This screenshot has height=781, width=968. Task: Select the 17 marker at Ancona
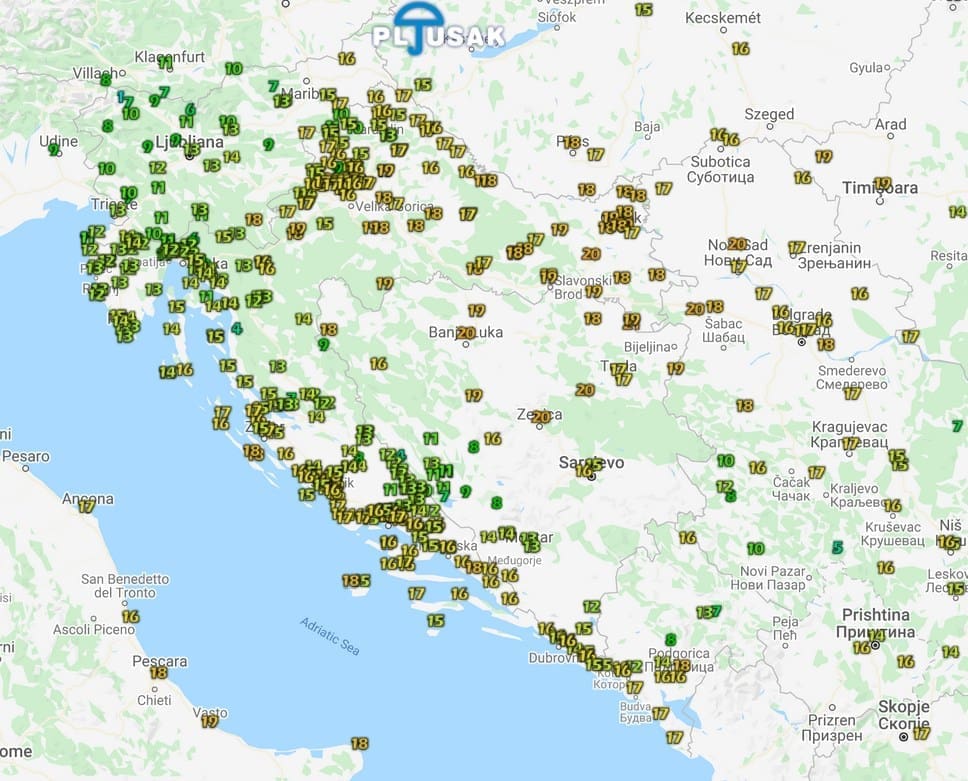pyautogui.click(x=87, y=506)
